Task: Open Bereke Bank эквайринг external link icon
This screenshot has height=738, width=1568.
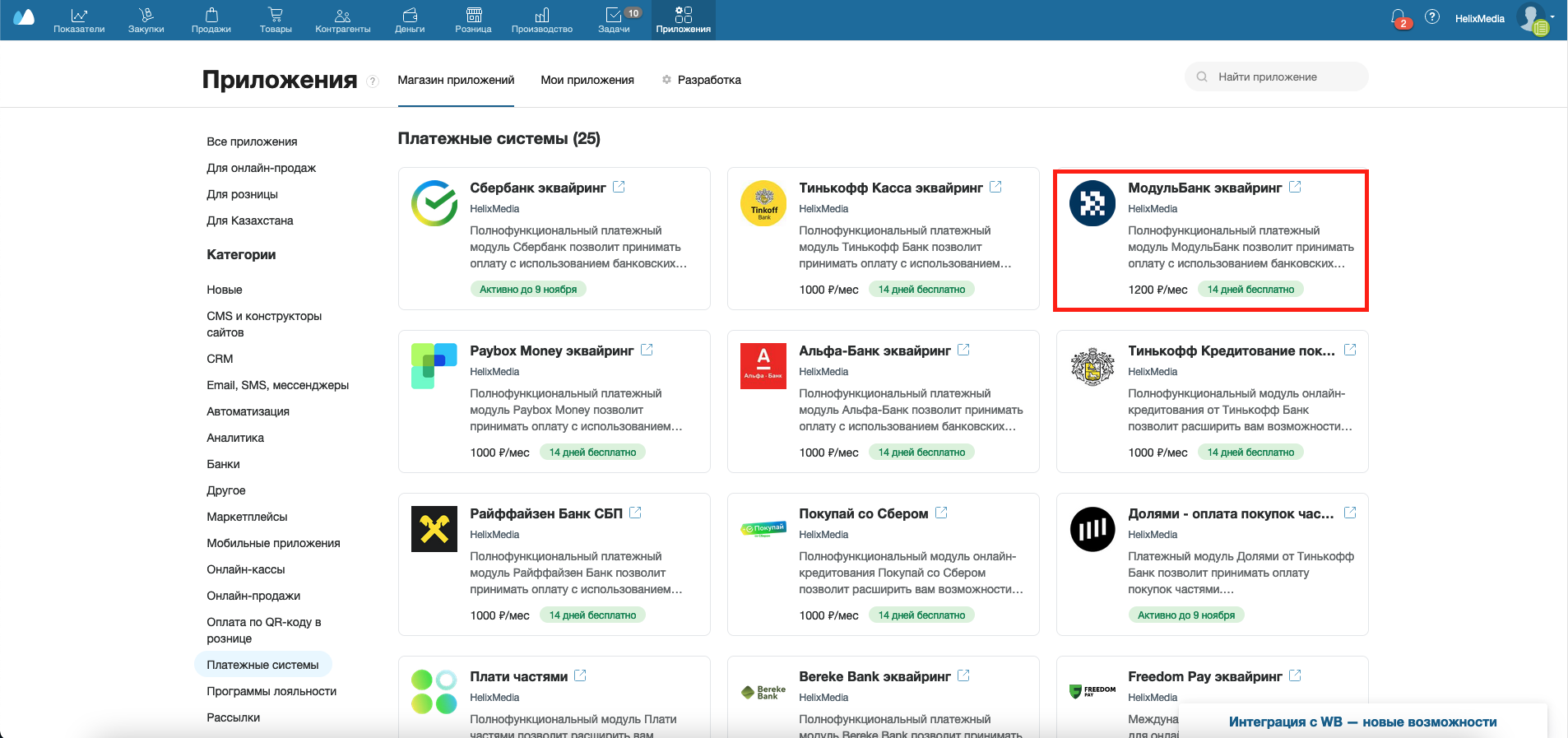Action: point(963,675)
